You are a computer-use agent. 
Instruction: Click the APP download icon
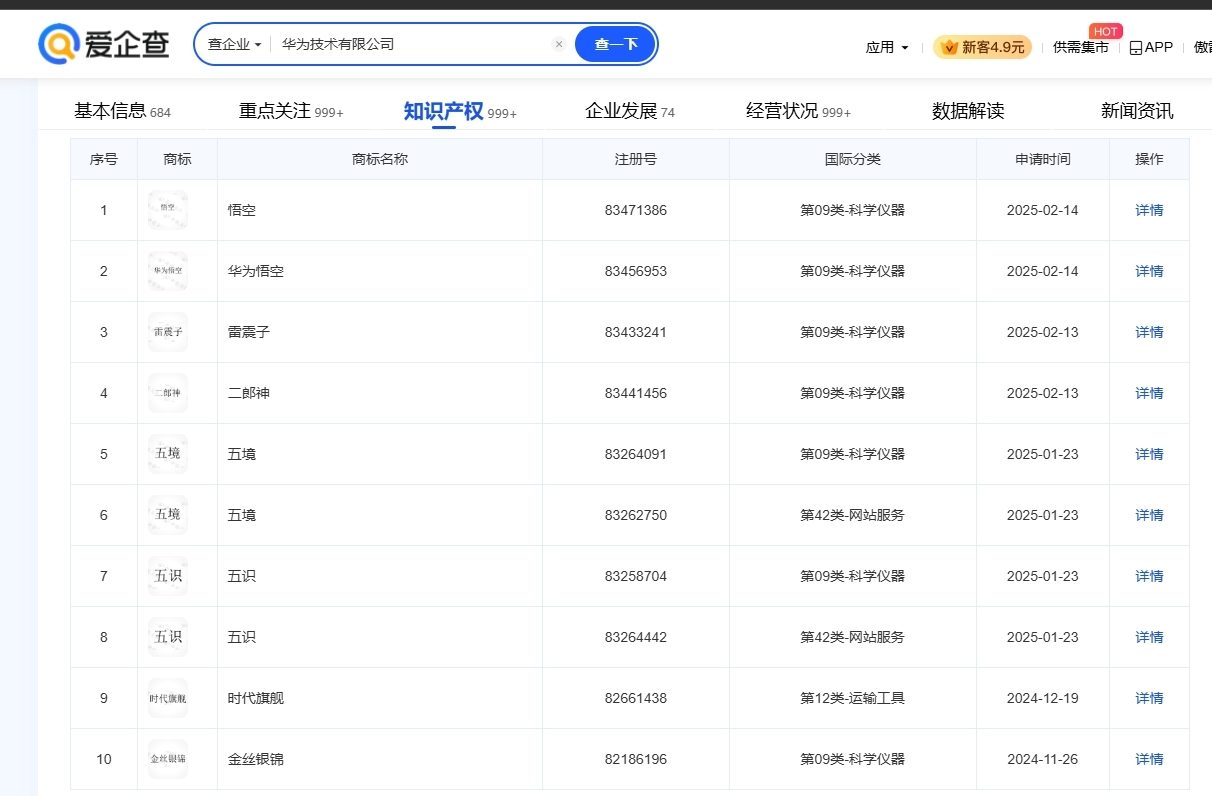pos(1136,48)
